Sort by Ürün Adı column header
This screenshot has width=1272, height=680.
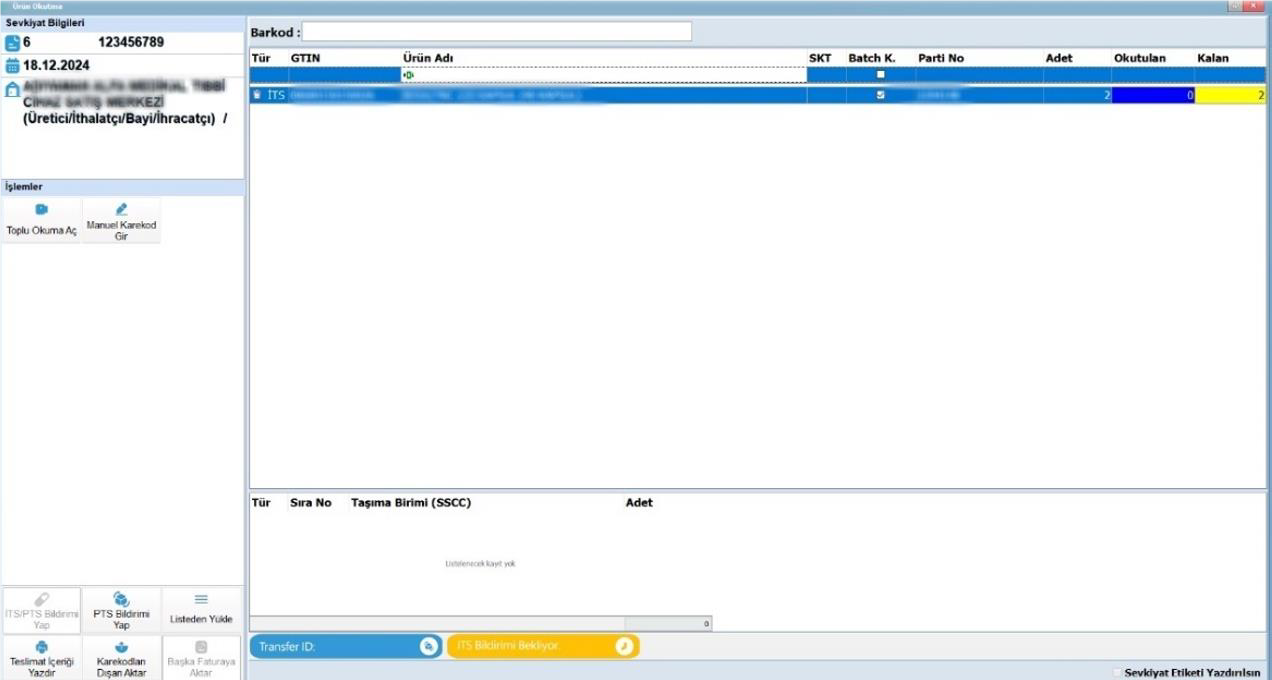(429, 58)
